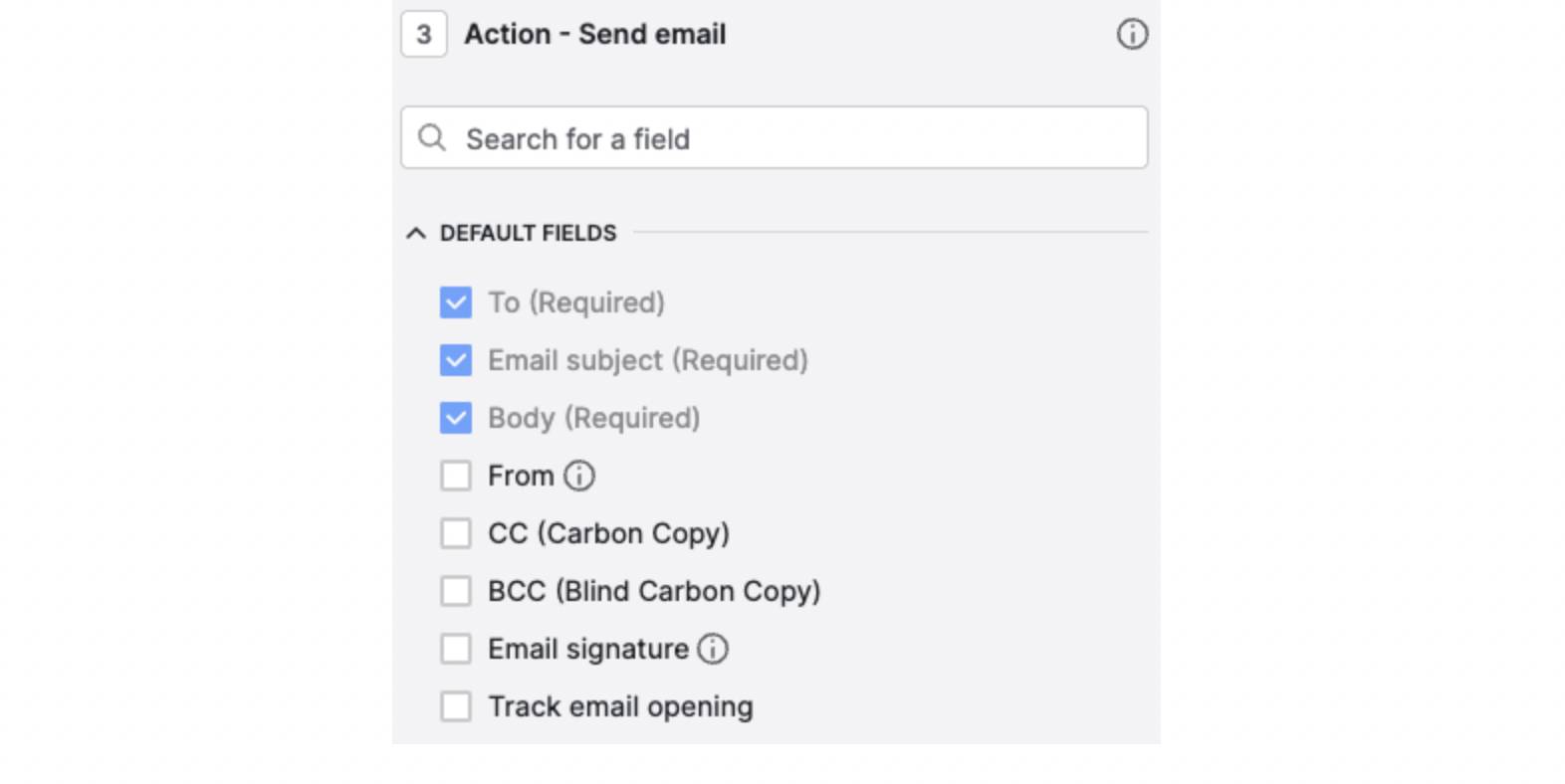The height and width of the screenshot is (784, 1565).
Task: Select the Action - Send email title
Action: (x=593, y=34)
